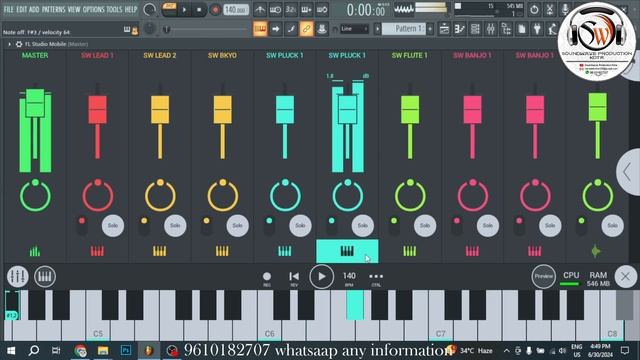The width and height of the screenshot is (640, 360).
Task: Solo the SW BKYD channel
Action: tap(238, 225)
